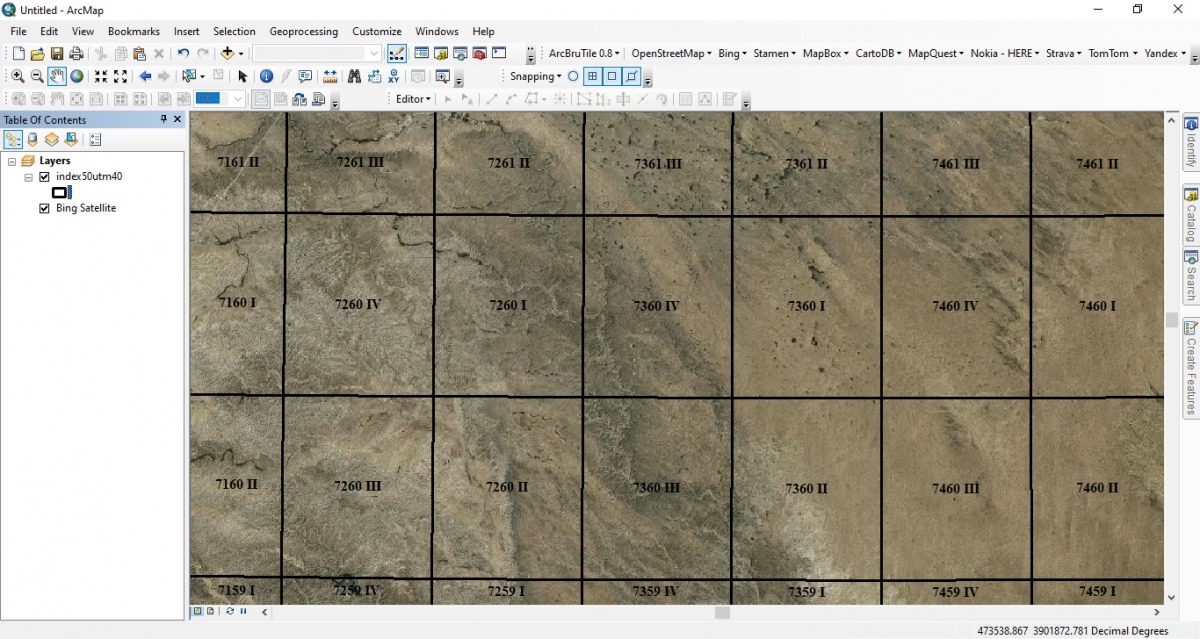Open the Snapping options menu

point(535,76)
